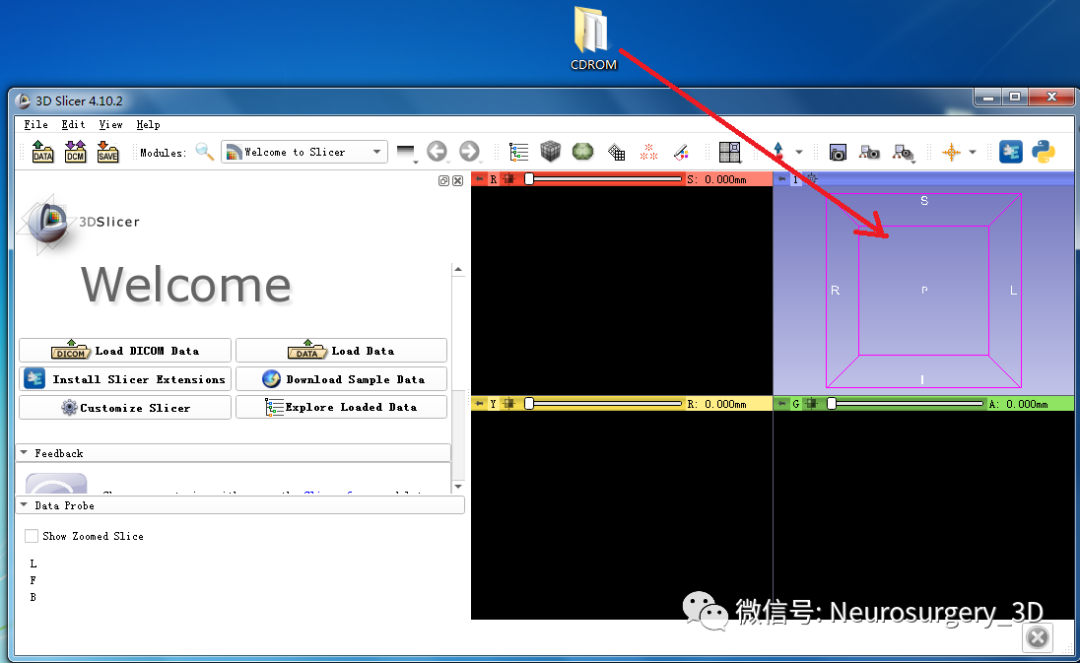Viewport: 1080px width, 663px height.
Task: Open the Volumes module cube icon
Action: click(x=550, y=151)
